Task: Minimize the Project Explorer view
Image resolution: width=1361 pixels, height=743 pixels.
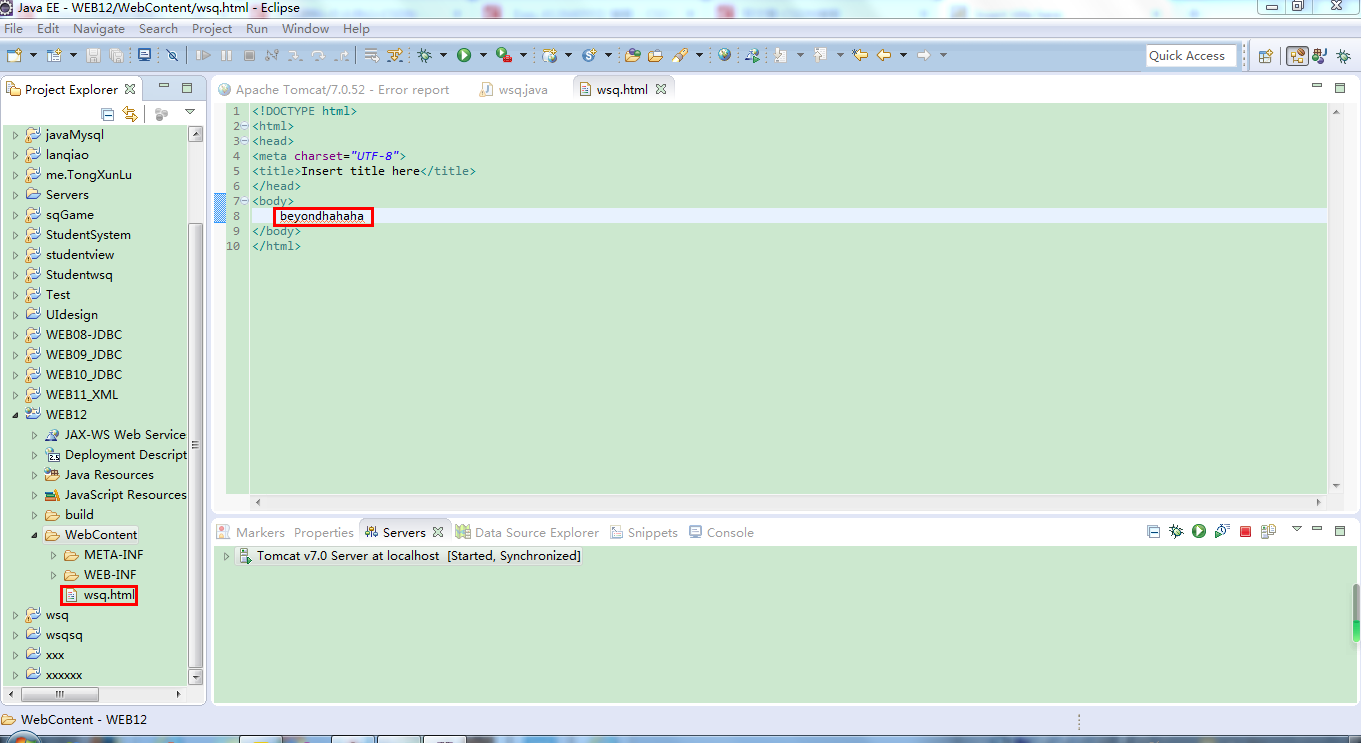Action: (162, 88)
